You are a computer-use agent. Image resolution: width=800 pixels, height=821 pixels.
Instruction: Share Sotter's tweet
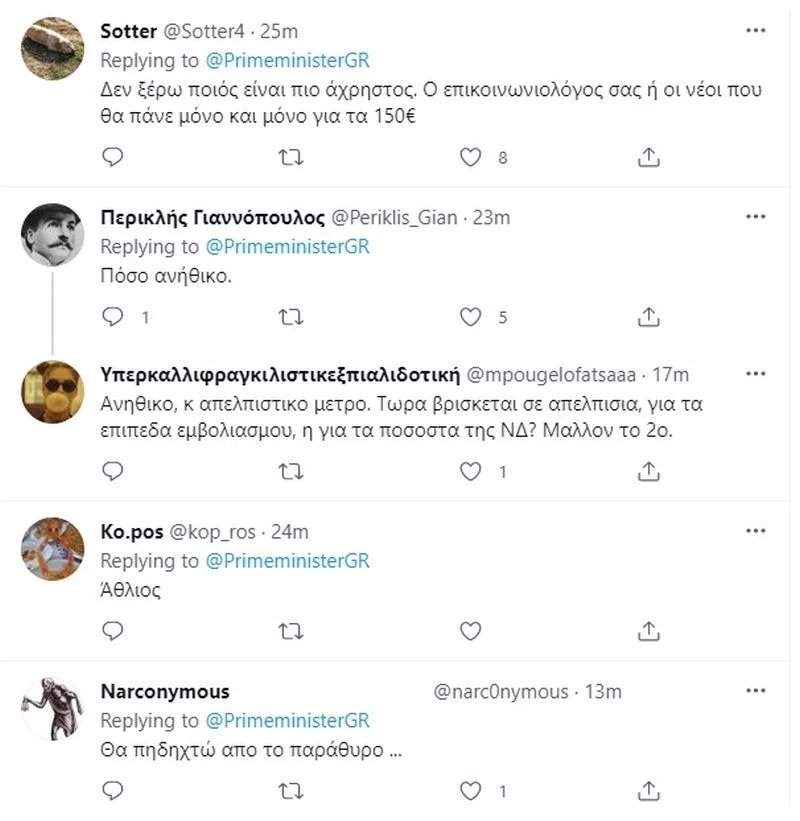click(648, 157)
